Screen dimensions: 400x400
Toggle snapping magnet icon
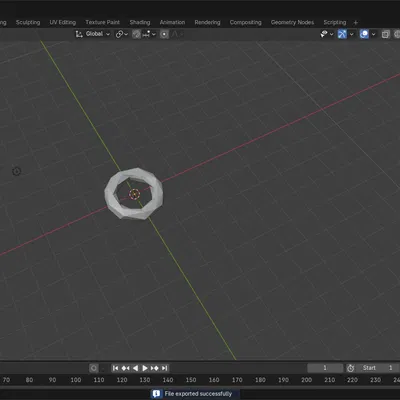(136, 34)
